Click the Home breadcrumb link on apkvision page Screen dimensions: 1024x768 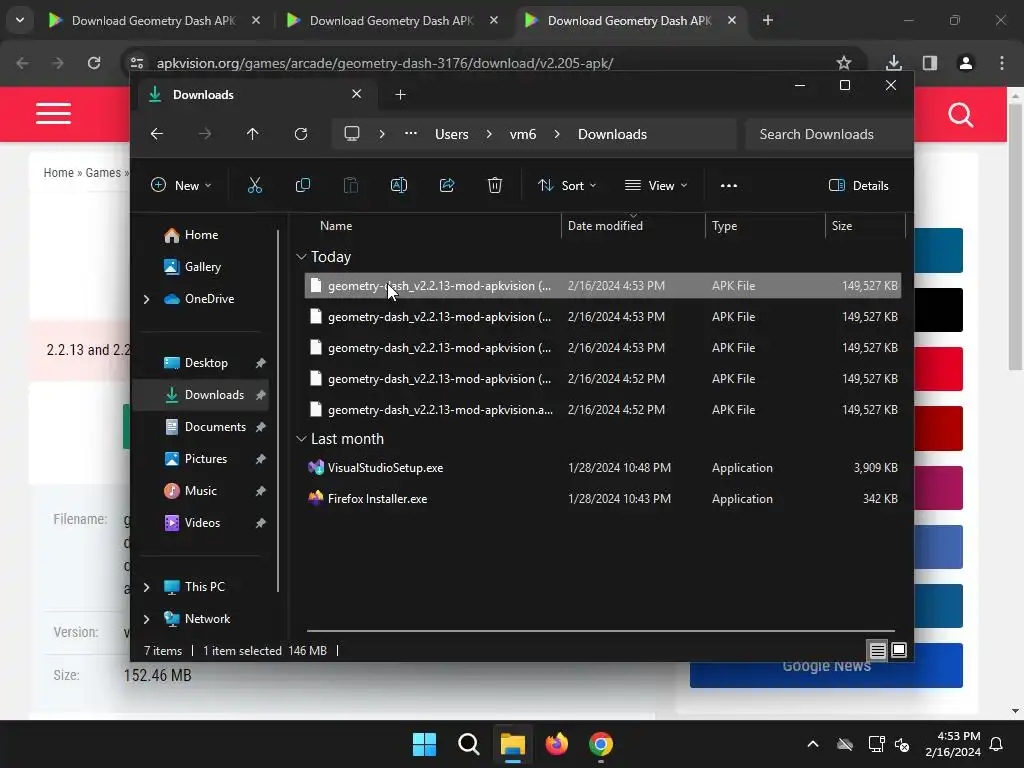pyautogui.click(x=59, y=172)
